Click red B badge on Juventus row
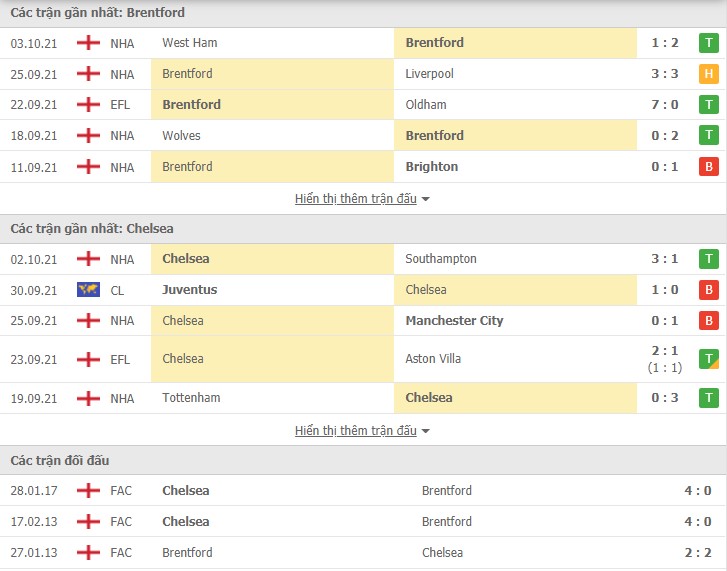This screenshot has width=727, height=571. coord(708,290)
